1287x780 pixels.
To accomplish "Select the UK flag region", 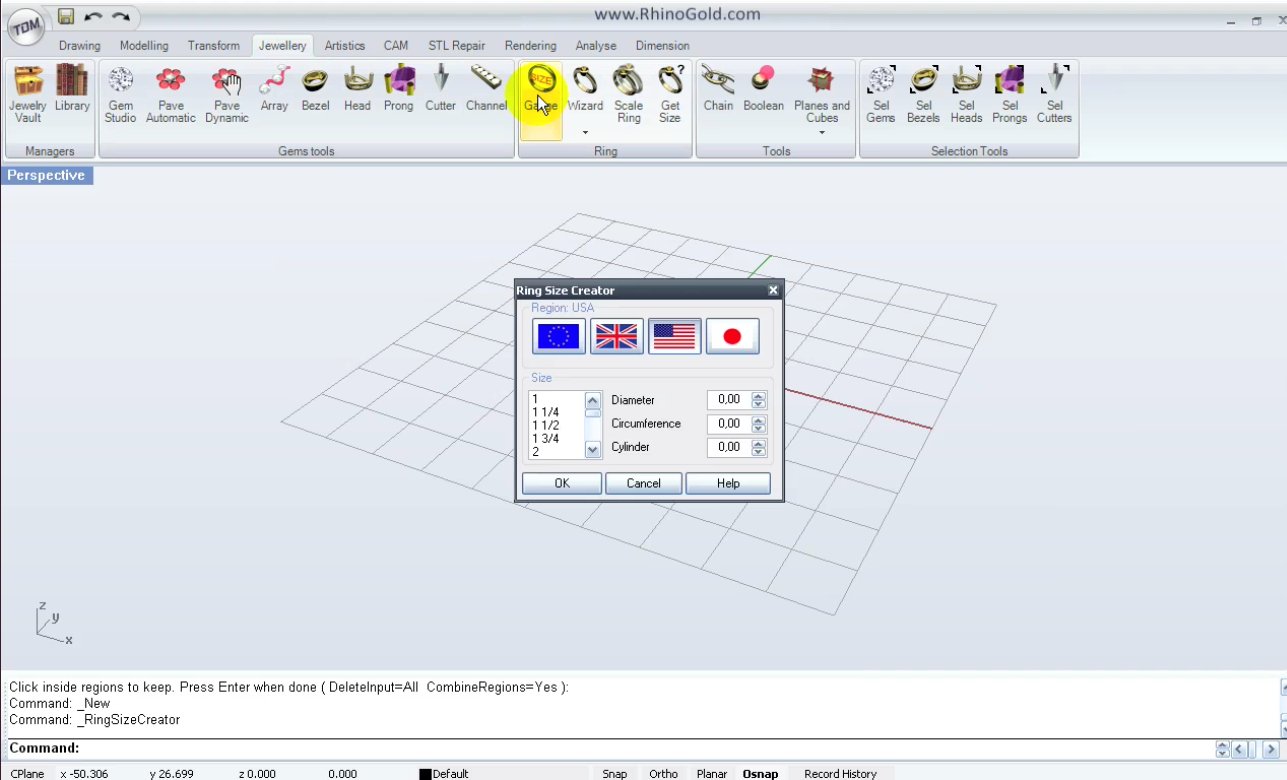I will [x=617, y=337].
